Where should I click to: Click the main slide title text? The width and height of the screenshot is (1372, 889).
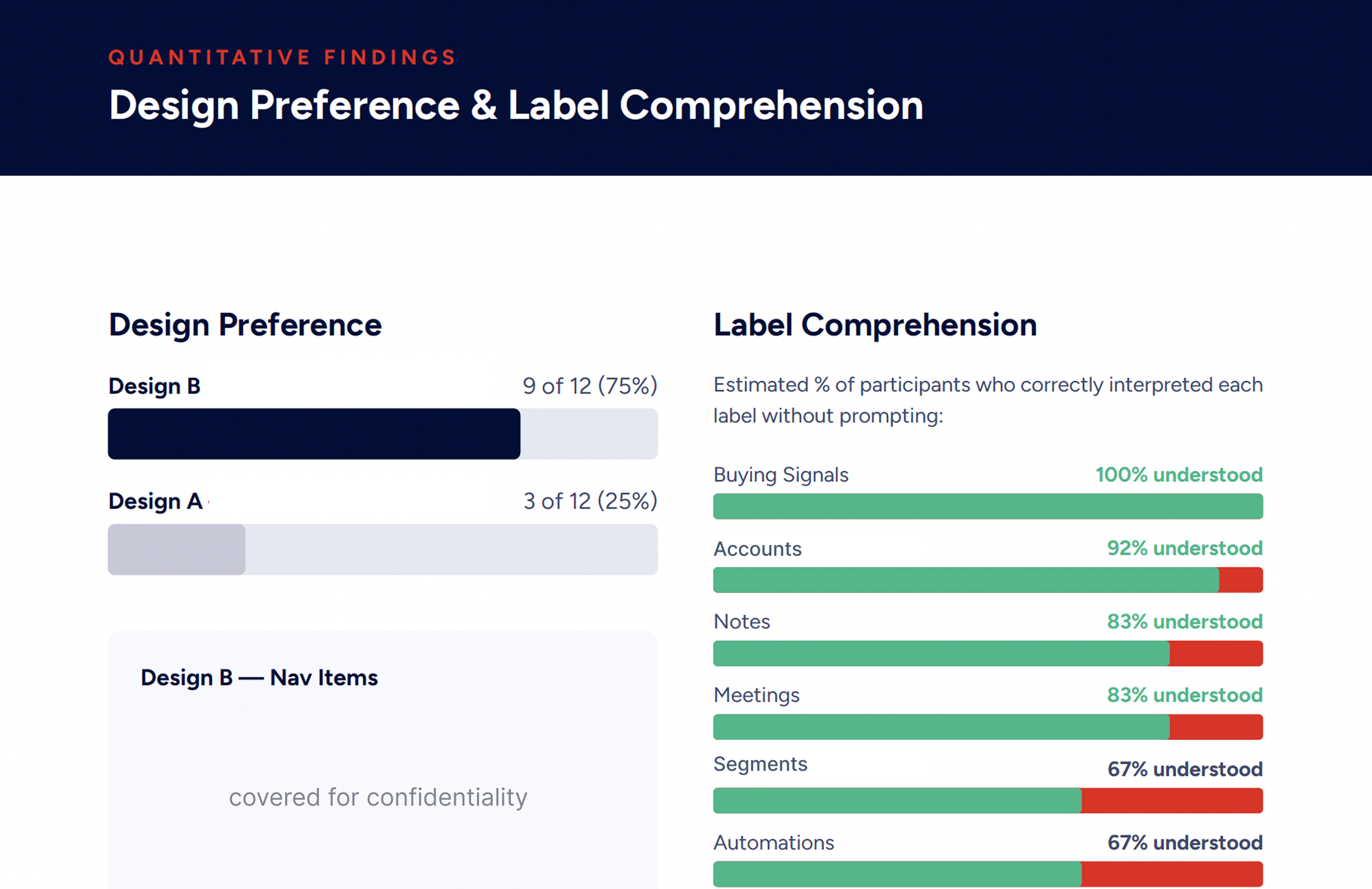coord(516,106)
